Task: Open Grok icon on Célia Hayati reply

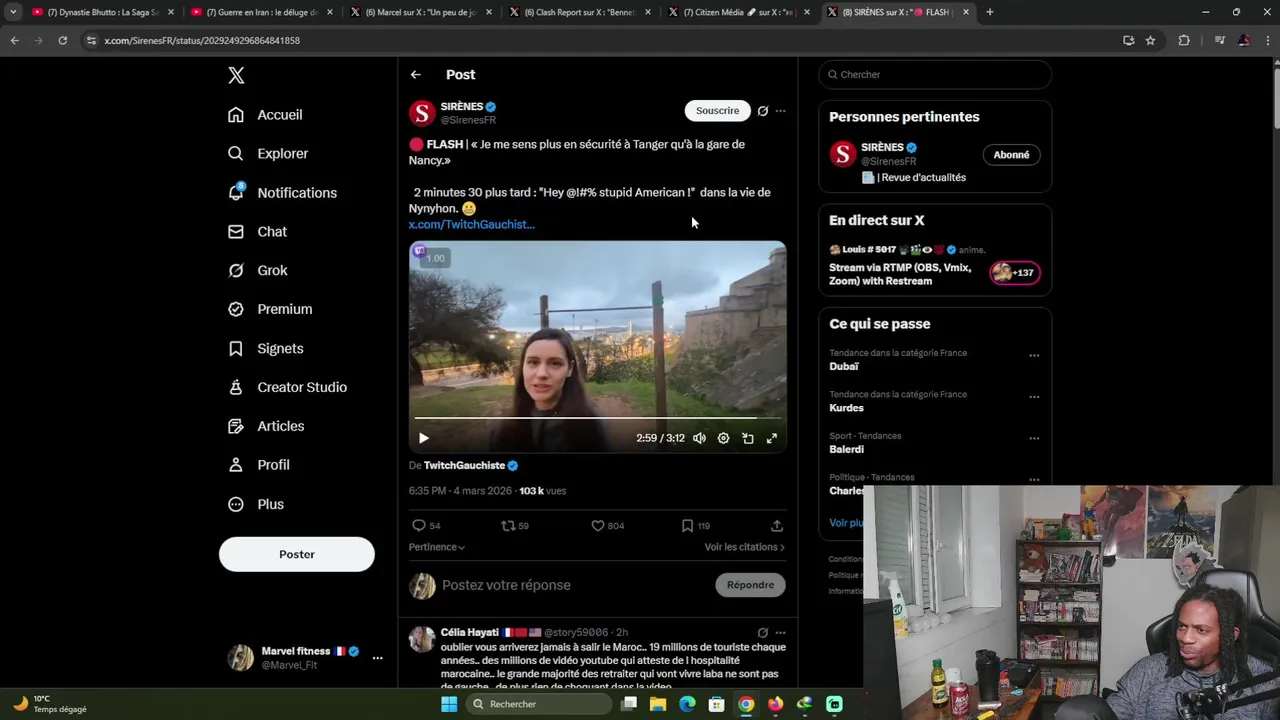Action: pos(763,633)
